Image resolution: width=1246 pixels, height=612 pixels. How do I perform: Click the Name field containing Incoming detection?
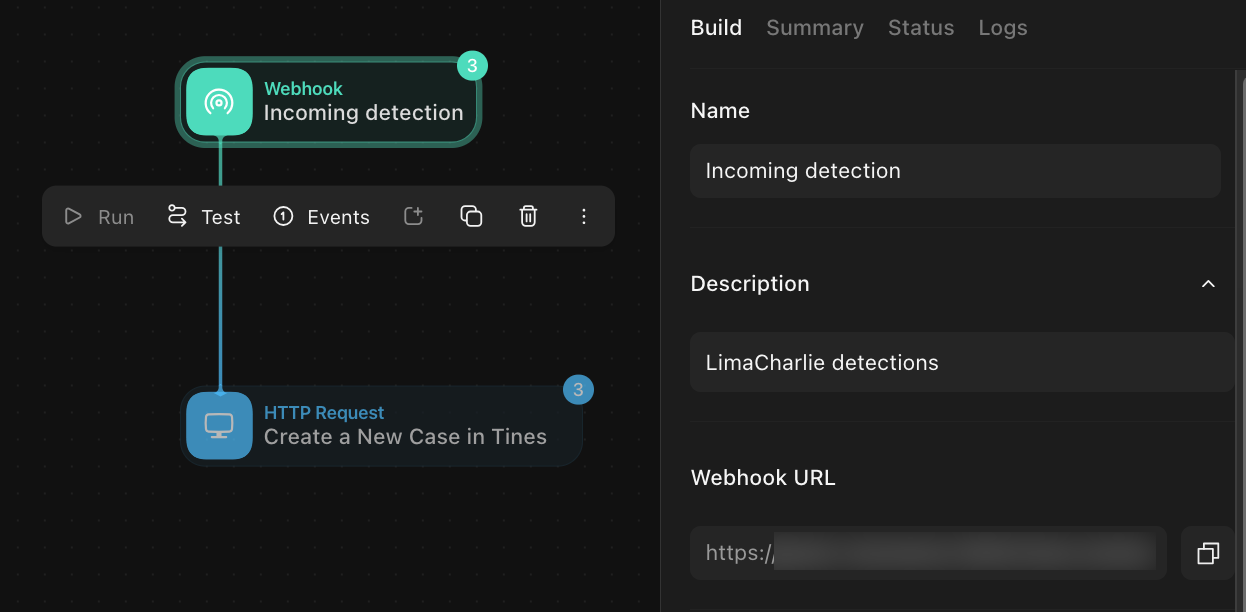click(x=954, y=171)
